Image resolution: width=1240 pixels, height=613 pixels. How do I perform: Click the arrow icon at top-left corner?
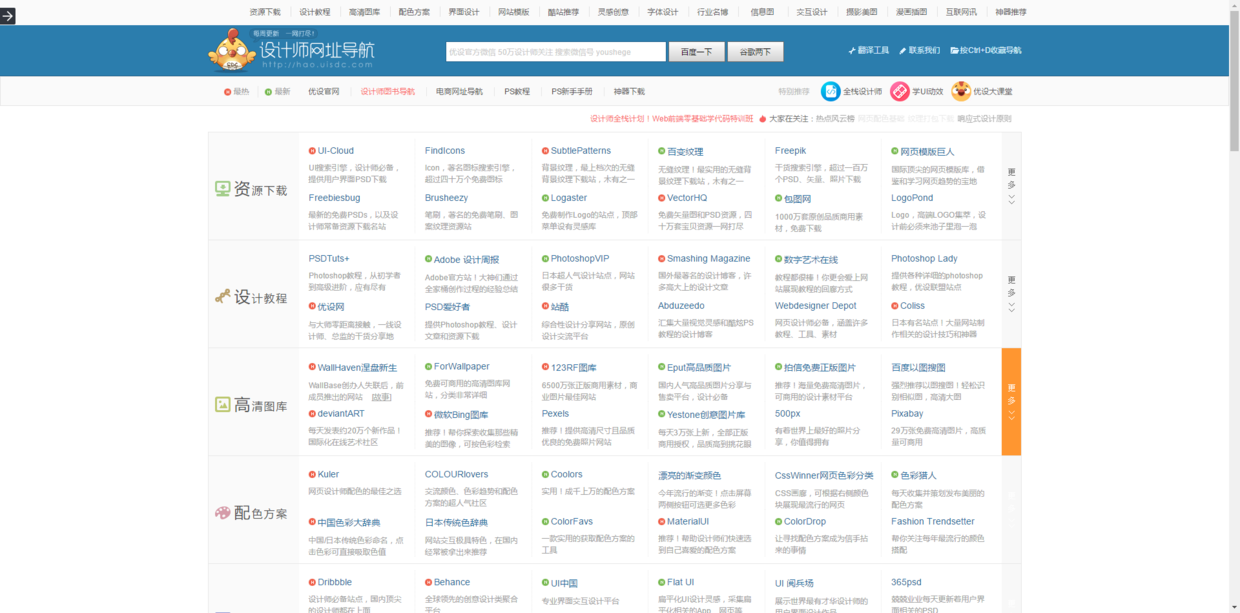tap(7, 16)
